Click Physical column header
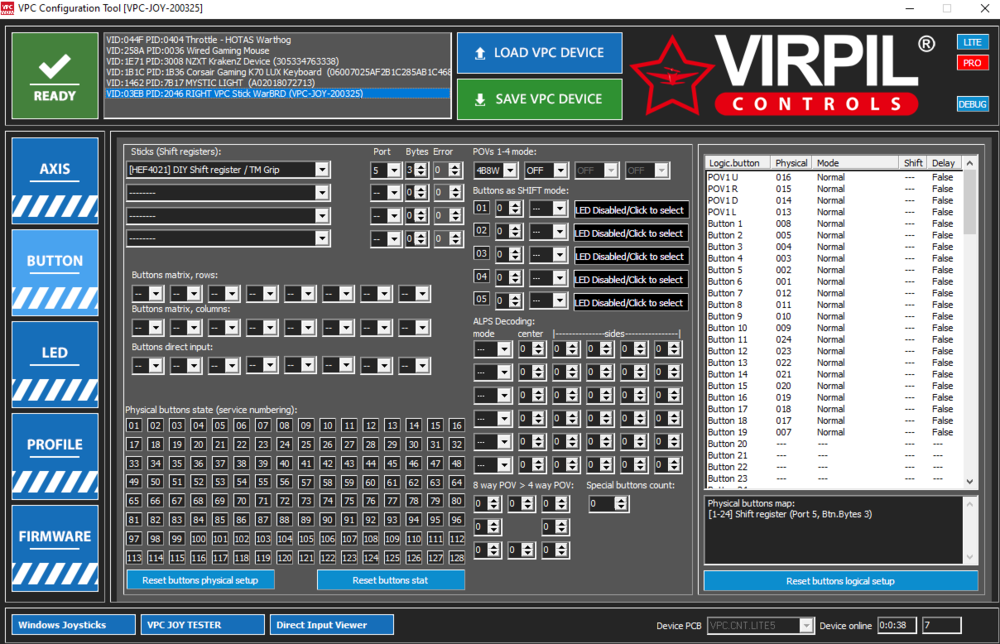The width and height of the screenshot is (1000, 644). 791,163
